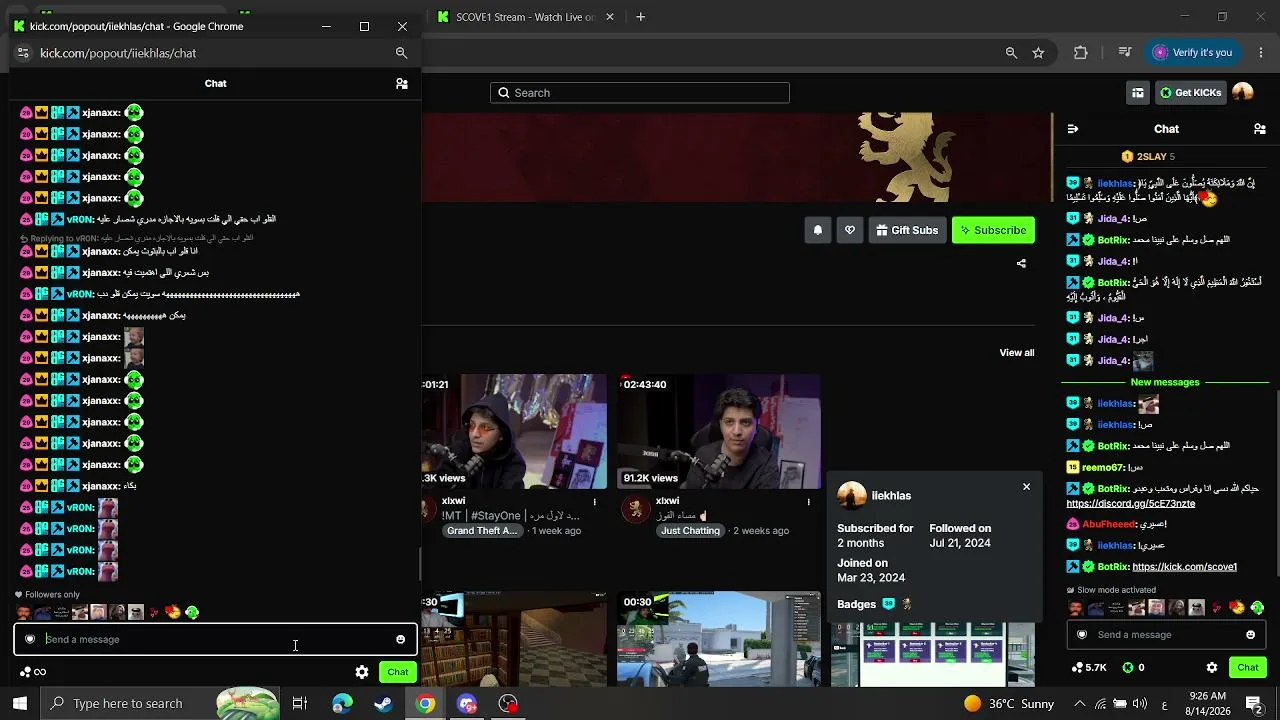Open the 00:30 clip thumbnail
The width and height of the screenshot is (1280, 720).
click(x=720, y=640)
